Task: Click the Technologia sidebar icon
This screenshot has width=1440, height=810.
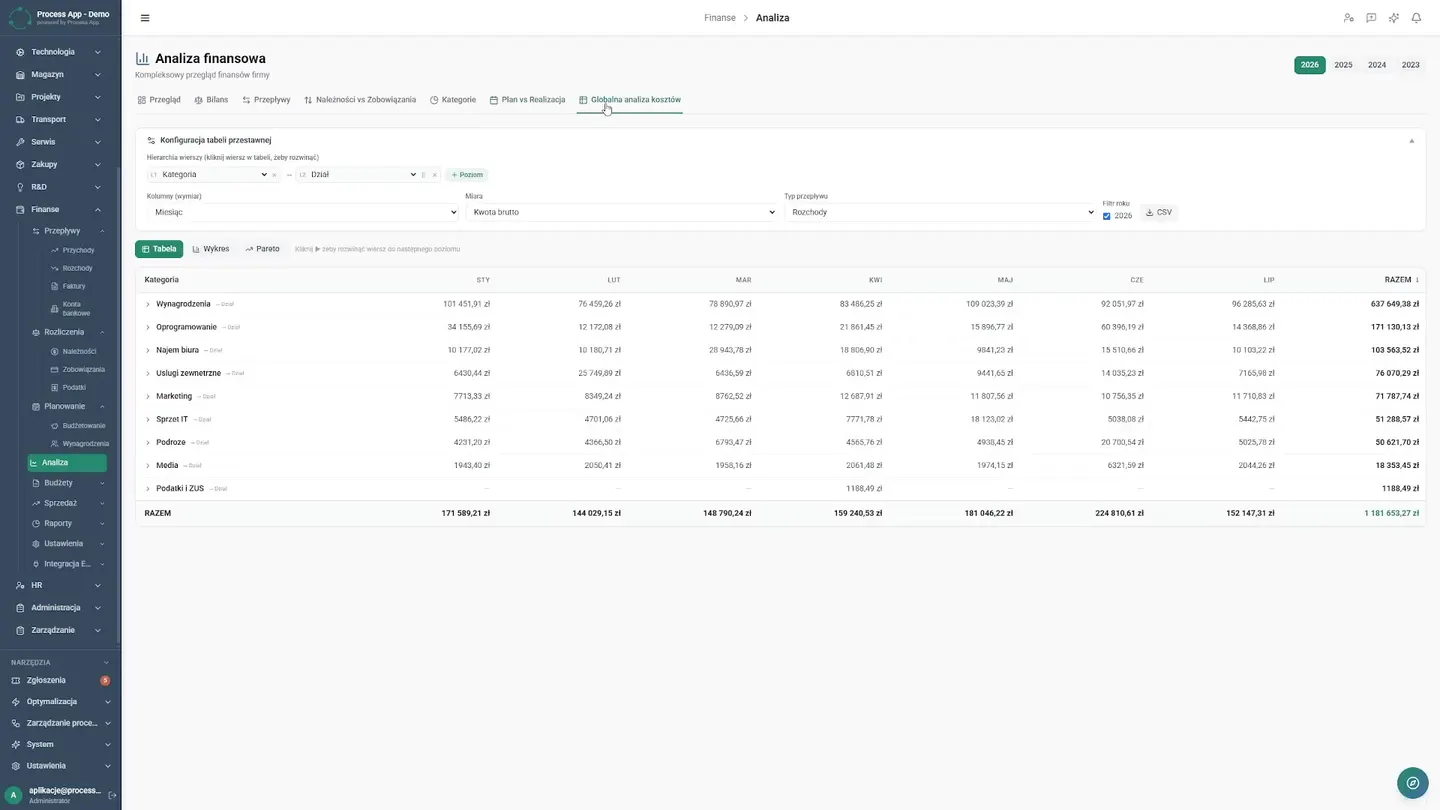Action: coord(21,52)
